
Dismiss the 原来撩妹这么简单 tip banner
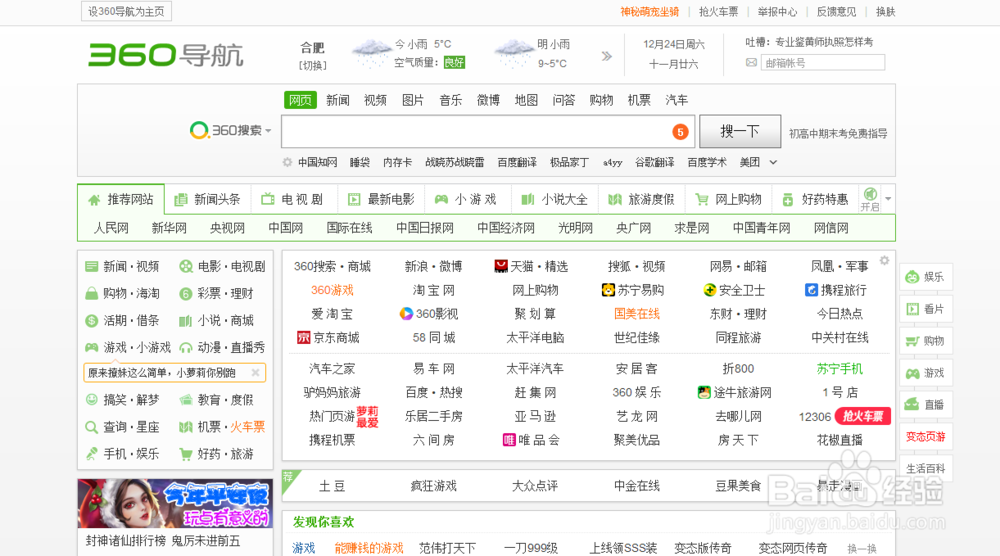pos(255,372)
